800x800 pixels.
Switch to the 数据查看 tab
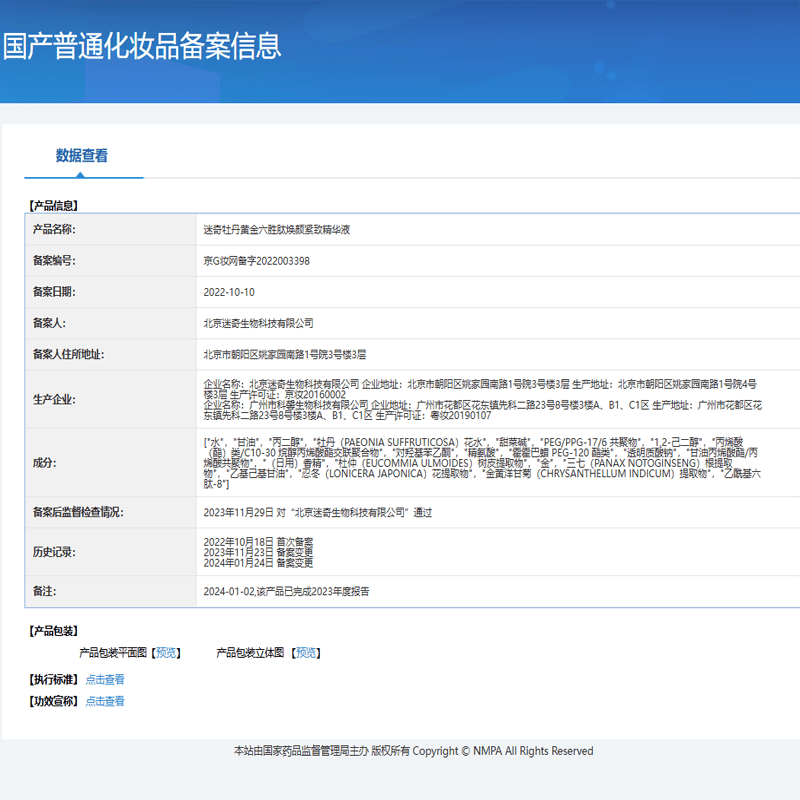click(82, 156)
